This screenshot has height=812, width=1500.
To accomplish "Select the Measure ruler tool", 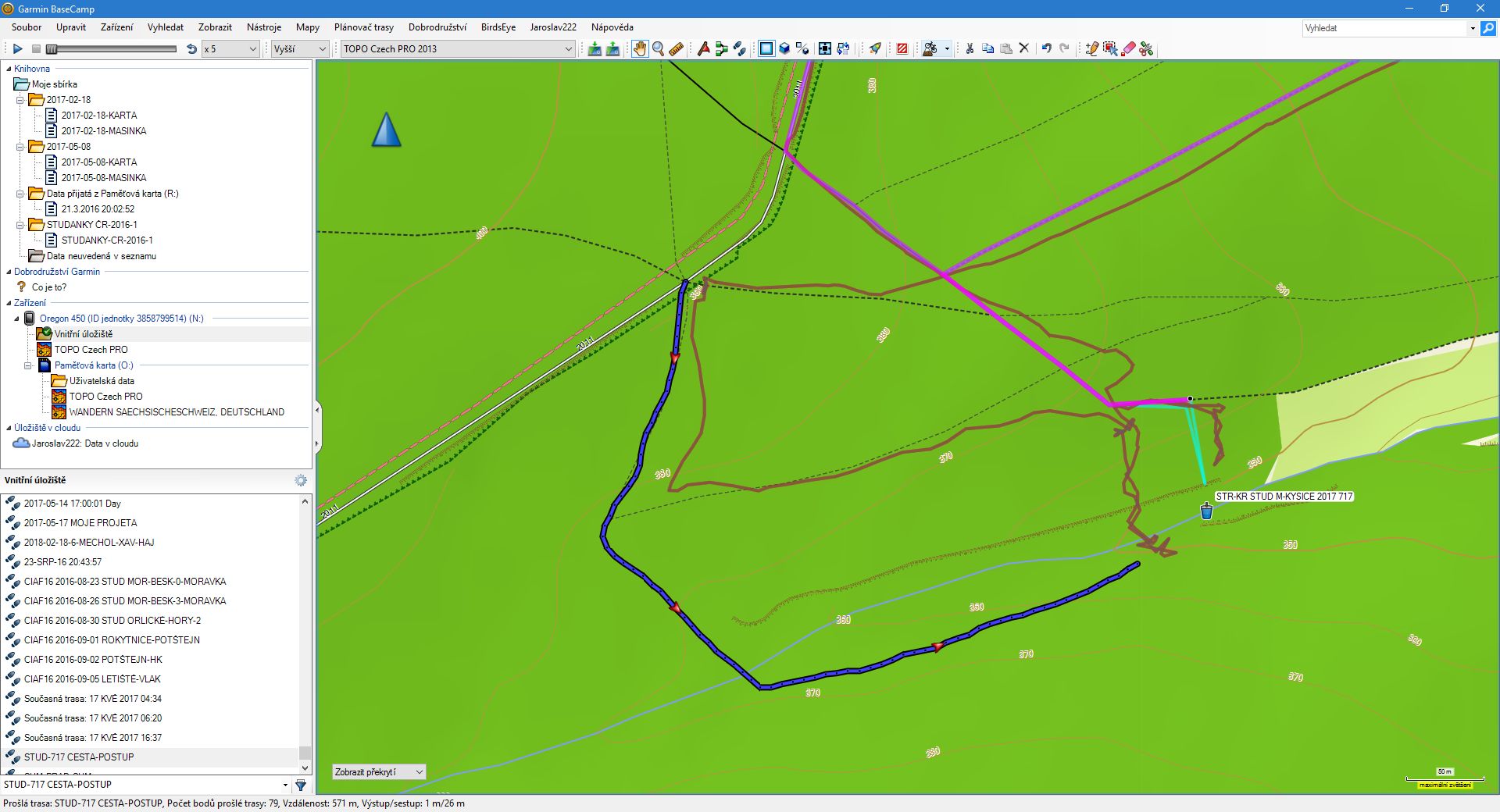I will pos(677,49).
